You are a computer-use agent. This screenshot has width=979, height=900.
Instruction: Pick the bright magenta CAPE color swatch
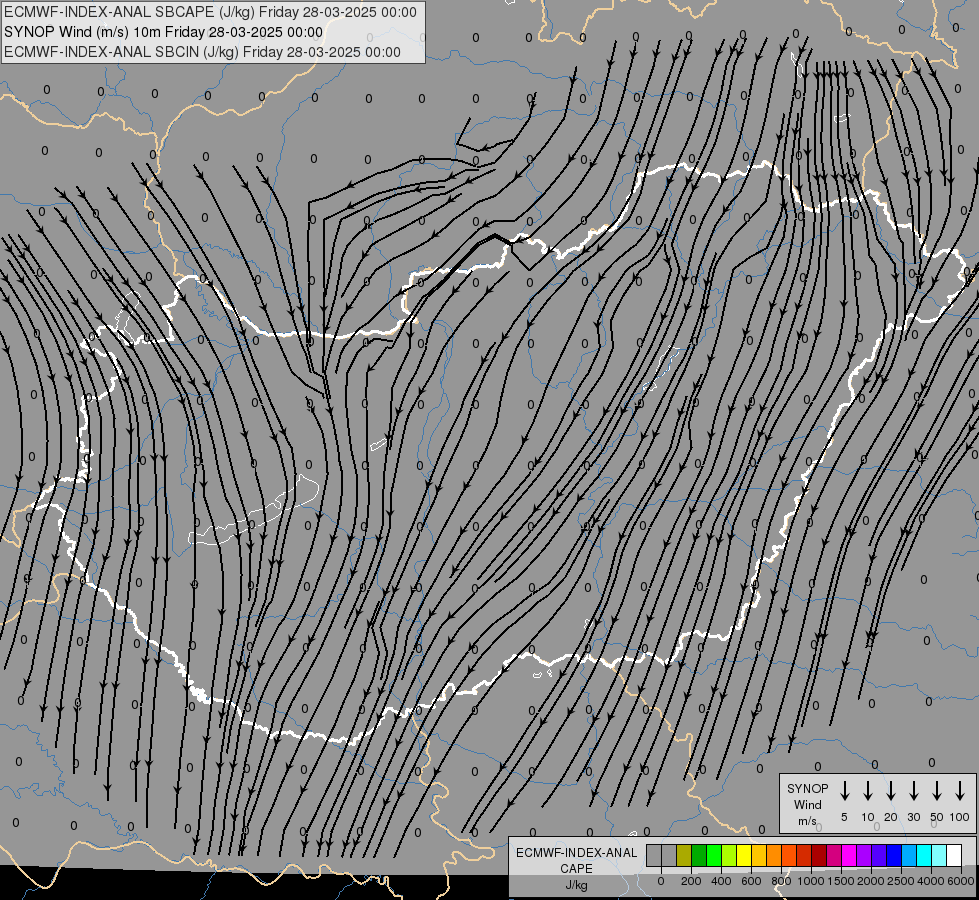[849, 855]
